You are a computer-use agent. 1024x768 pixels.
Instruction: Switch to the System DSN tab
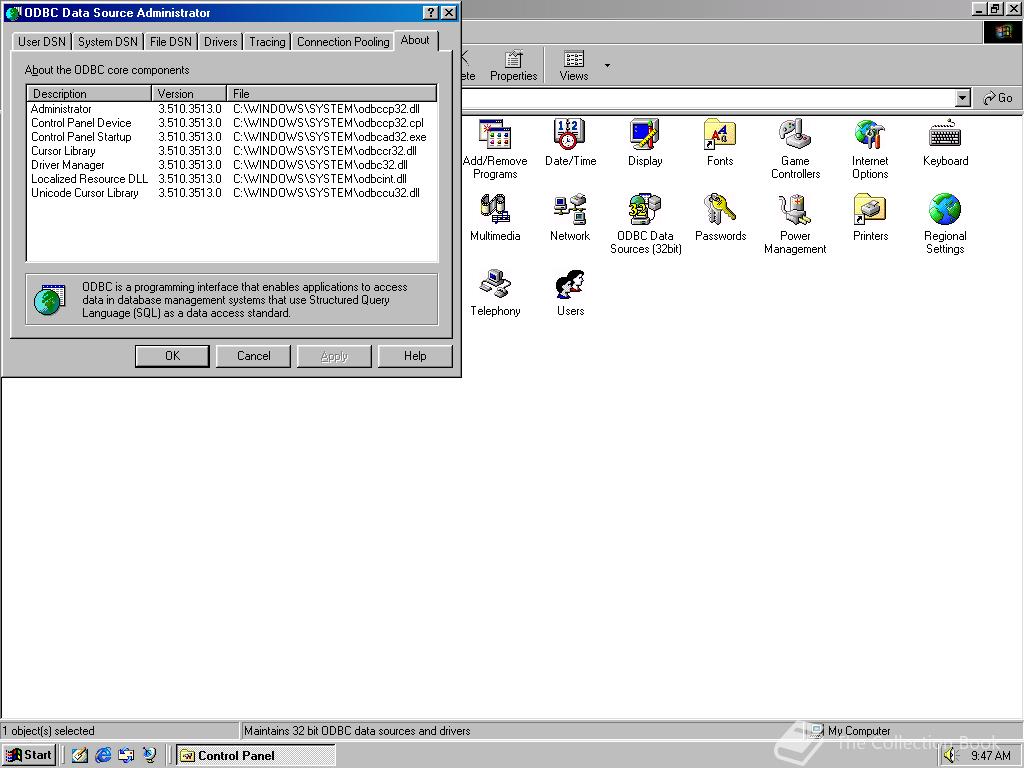108,42
